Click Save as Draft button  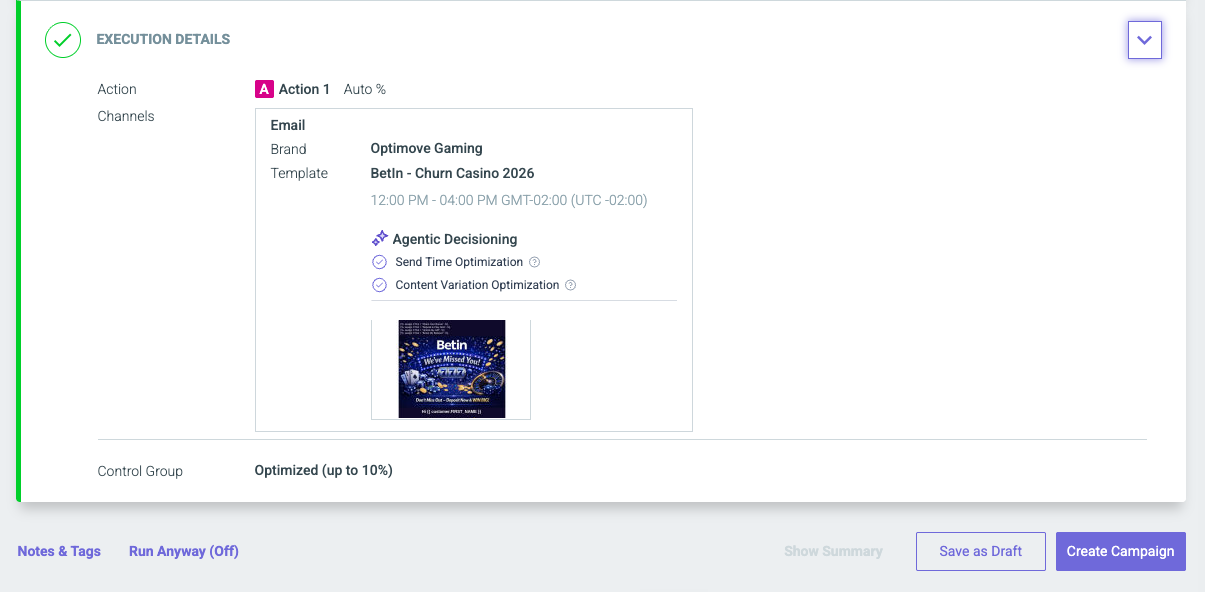(x=980, y=551)
